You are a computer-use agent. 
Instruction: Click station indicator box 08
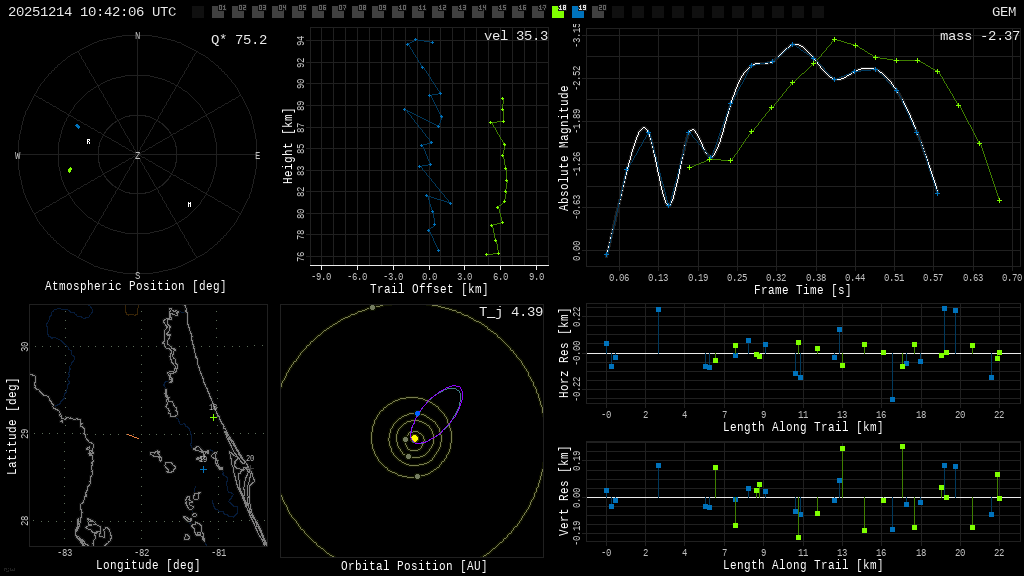pos(359,12)
